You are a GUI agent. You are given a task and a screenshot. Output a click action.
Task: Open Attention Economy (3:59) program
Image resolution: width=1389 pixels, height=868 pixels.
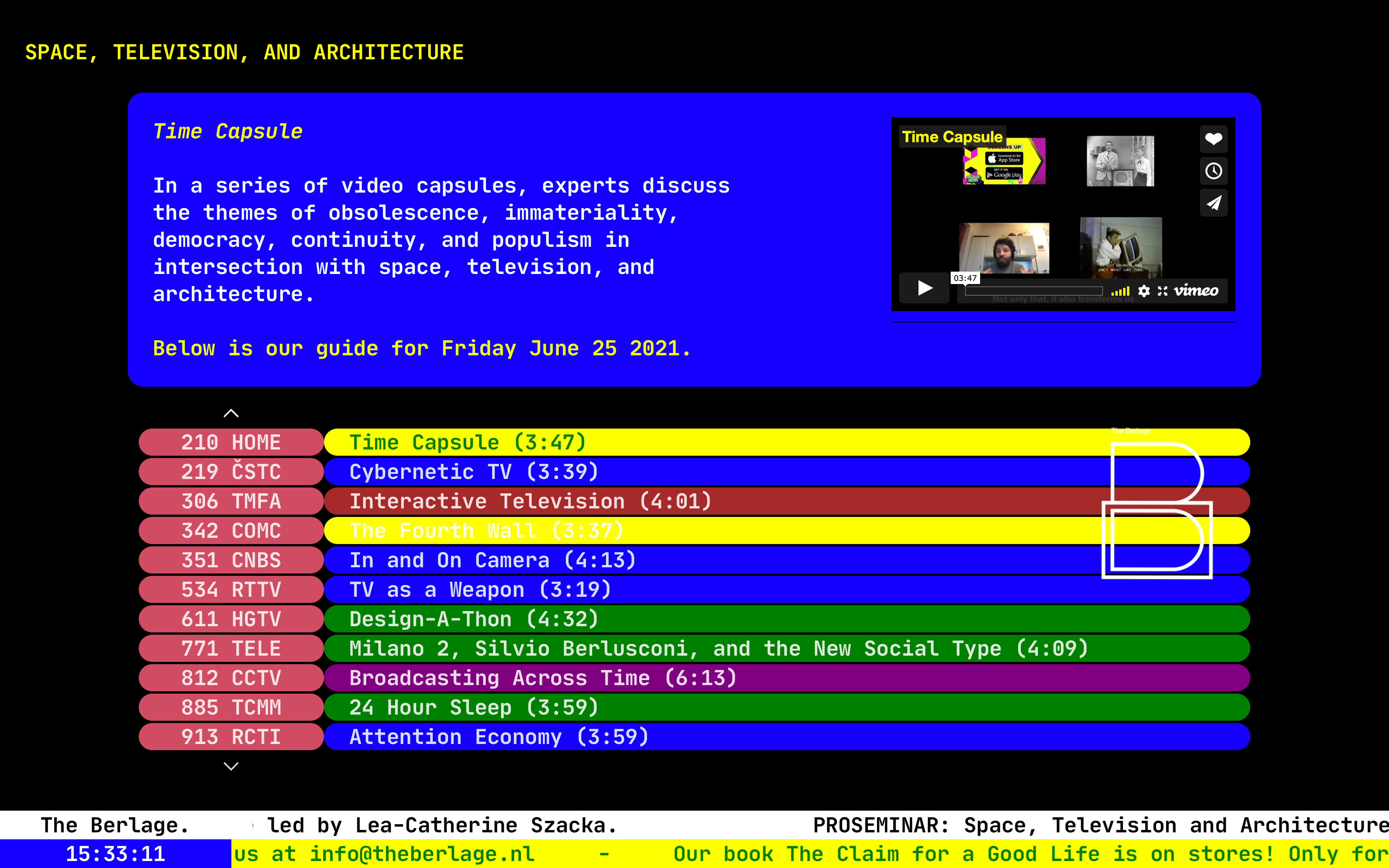coord(787,737)
